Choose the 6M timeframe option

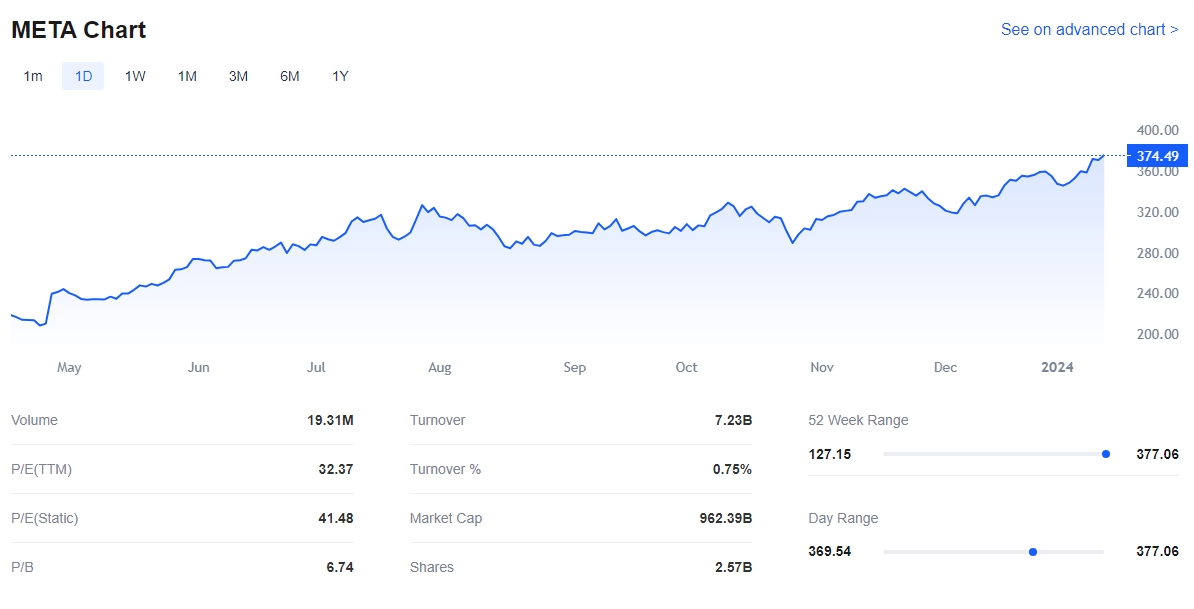(289, 76)
